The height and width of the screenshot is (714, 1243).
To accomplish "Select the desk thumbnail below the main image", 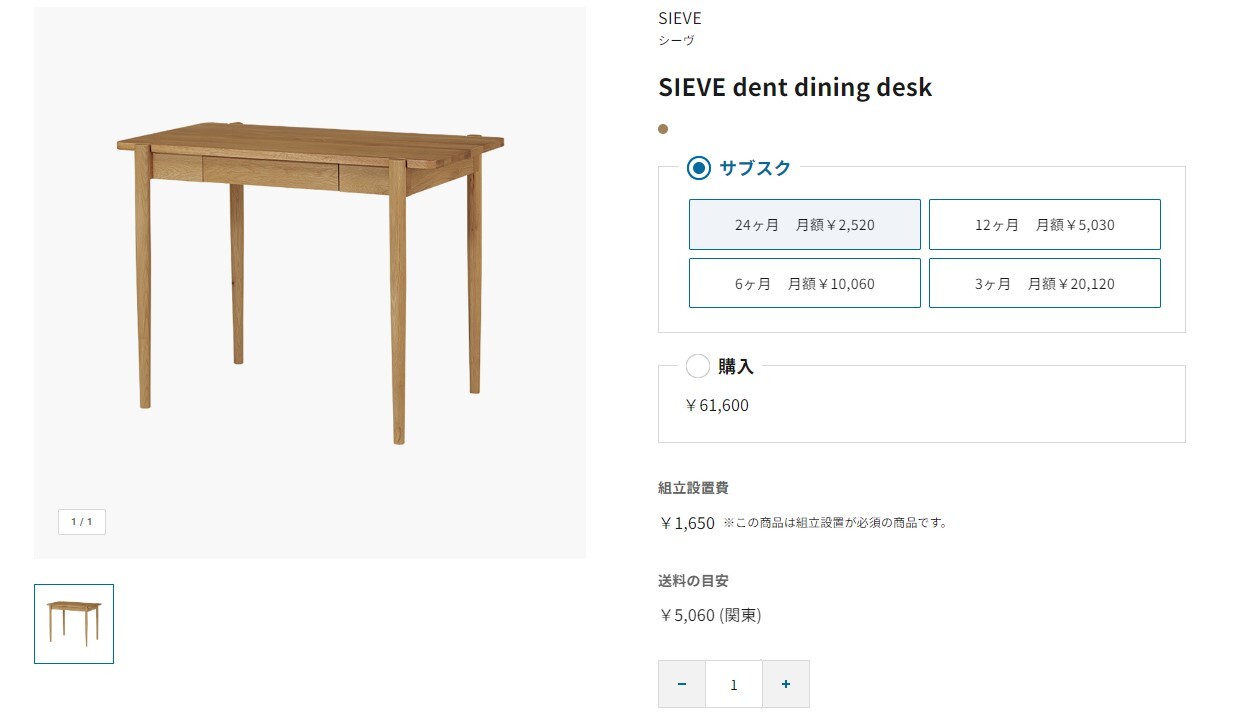I will (74, 624).
